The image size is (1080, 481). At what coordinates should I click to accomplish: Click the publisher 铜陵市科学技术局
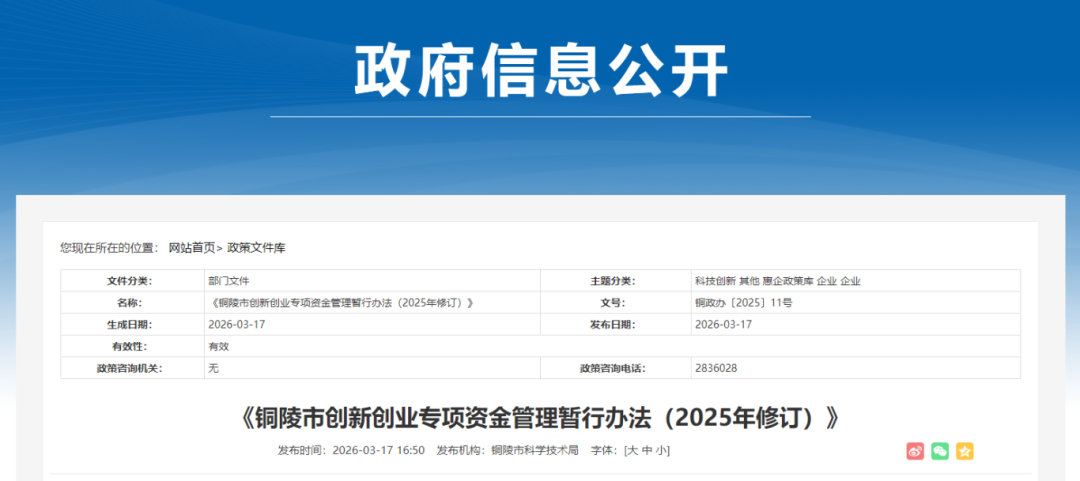pos(535,451)
